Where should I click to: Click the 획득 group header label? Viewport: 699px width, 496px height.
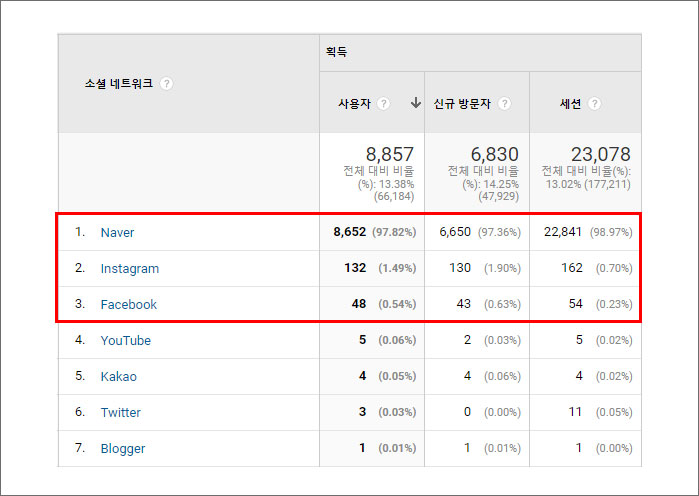pyautogui.click(x=337, y=51)
